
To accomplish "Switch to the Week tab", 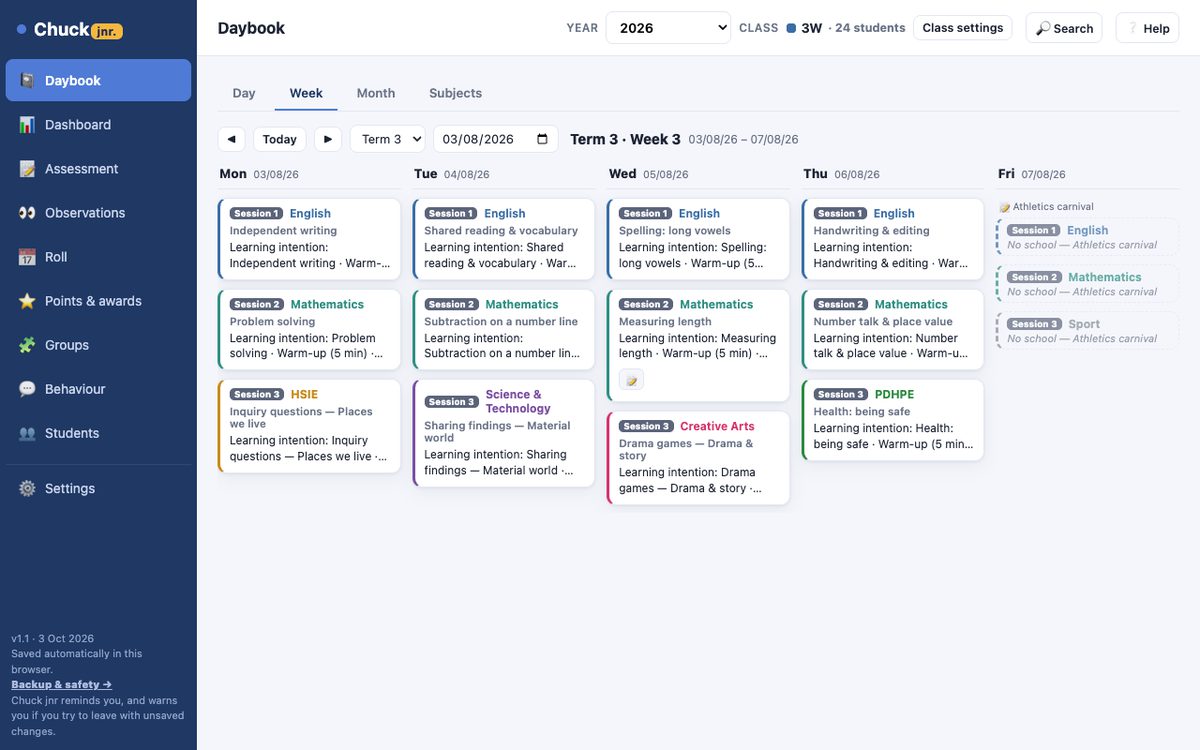I will [x=306, y=93].
